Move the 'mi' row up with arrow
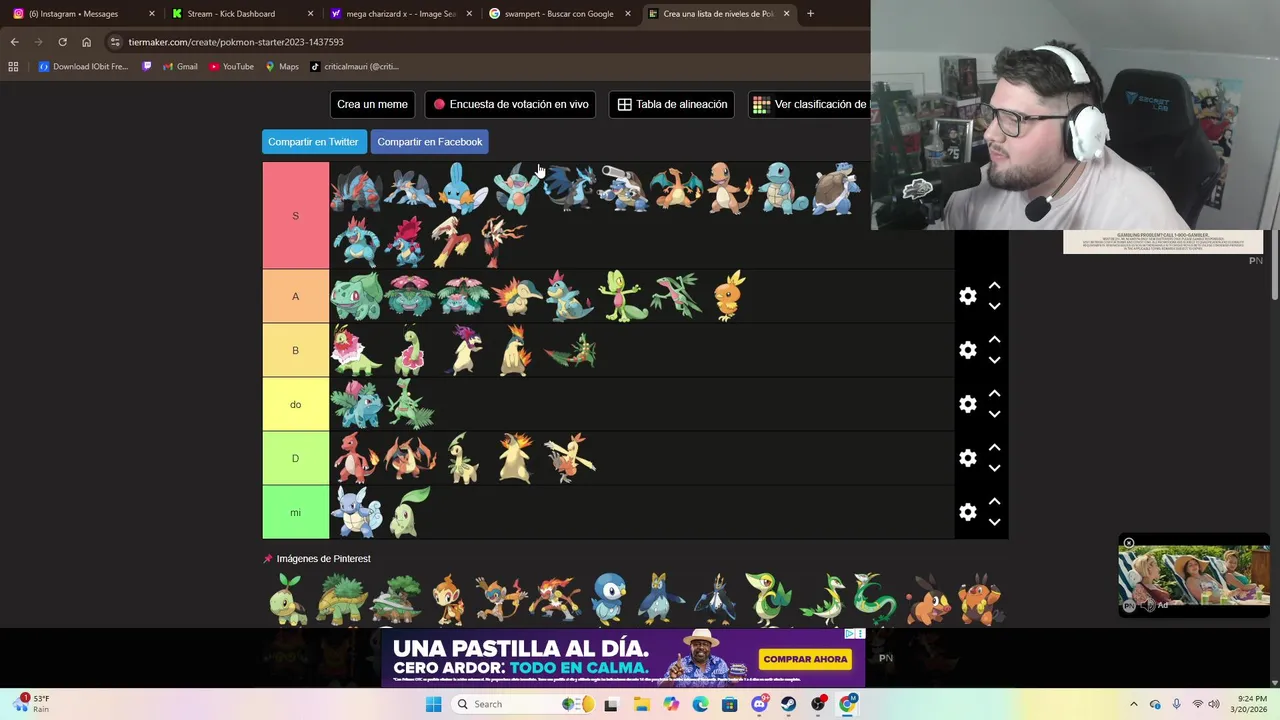This screenshot has height=720, width=1280. (994, 502)
